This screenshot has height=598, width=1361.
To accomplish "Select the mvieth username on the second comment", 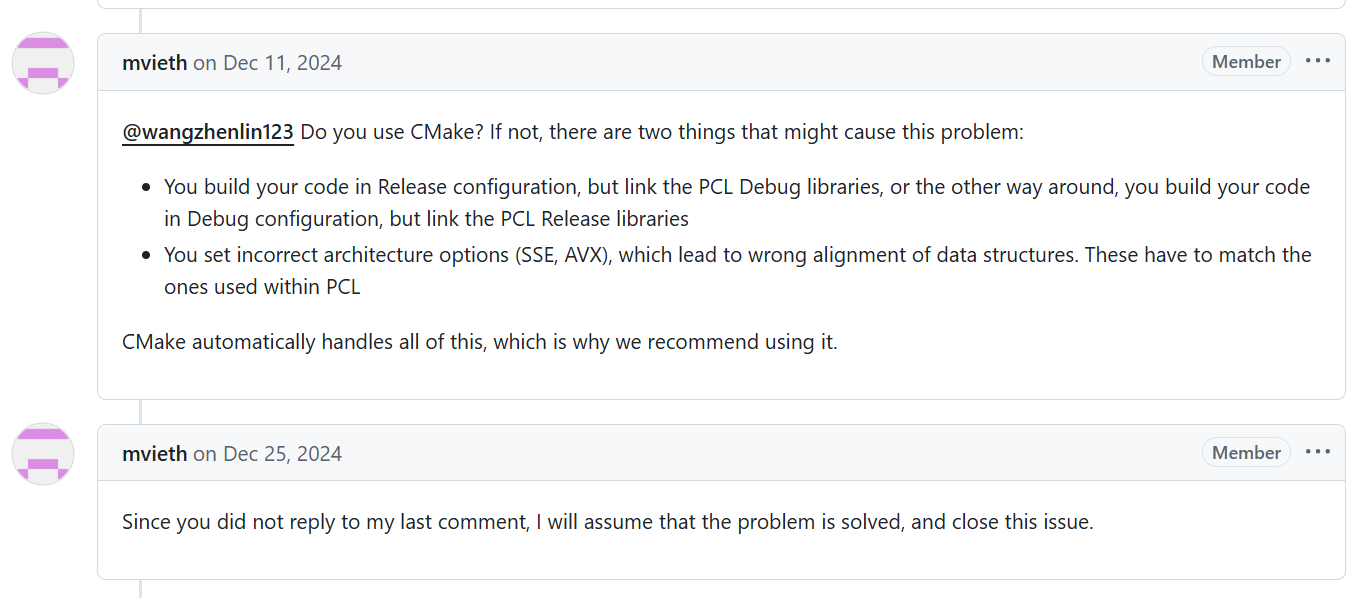I will 154,453.
